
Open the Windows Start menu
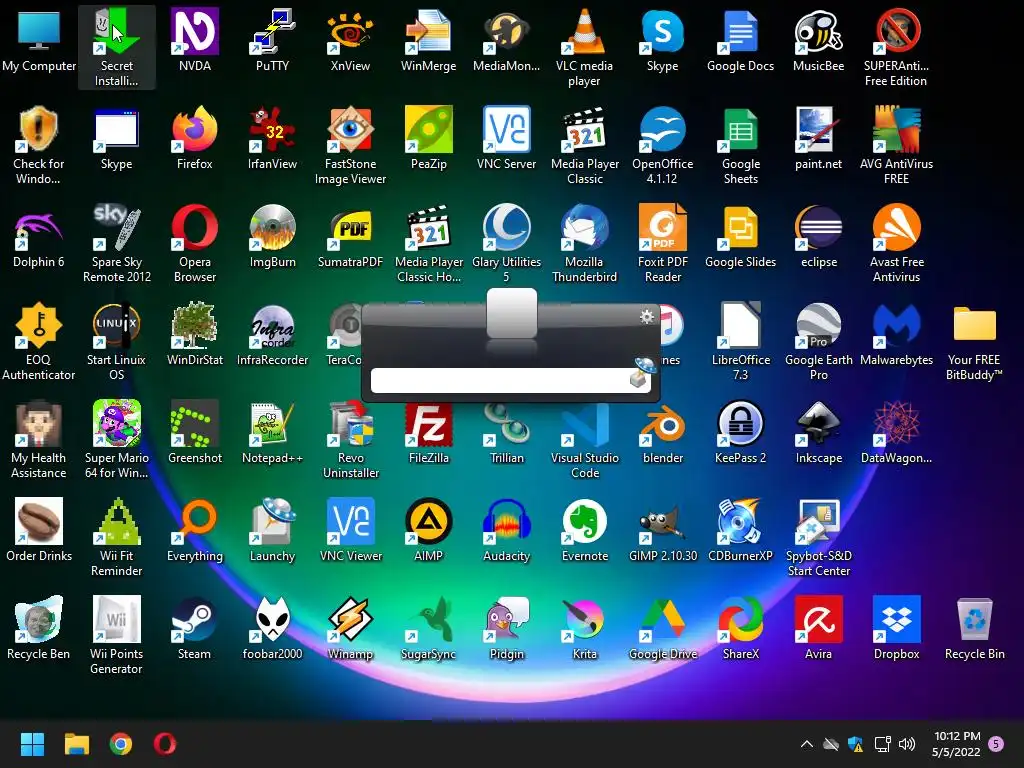(x=32, y=744)
